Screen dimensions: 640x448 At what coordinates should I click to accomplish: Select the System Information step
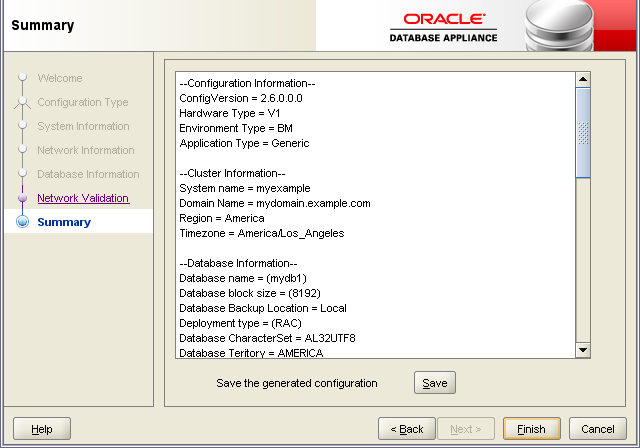click(83, 126)
